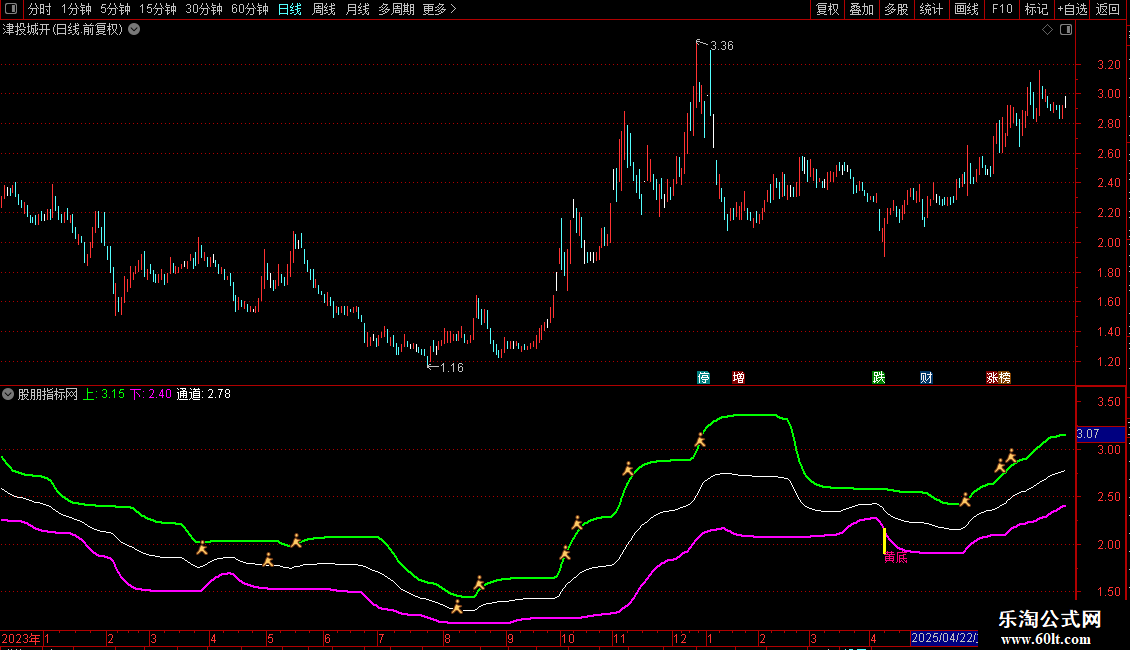Click the 津投城开(日线.前复权) title
The width and height of the screenshot is (1130, 650).
pos(63,30)
